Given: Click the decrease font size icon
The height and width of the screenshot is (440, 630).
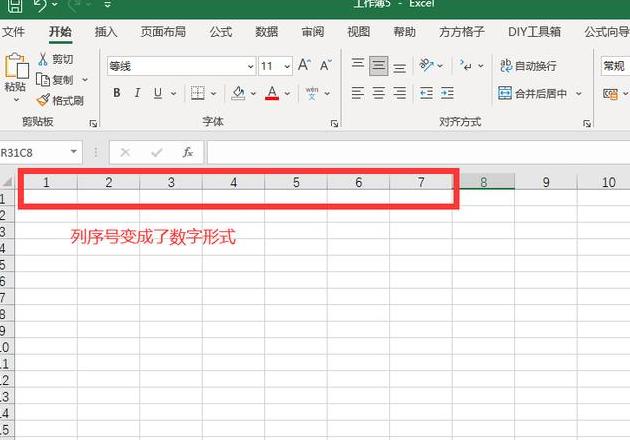Looking at the screenshot, I should click(x=325, y=65).
